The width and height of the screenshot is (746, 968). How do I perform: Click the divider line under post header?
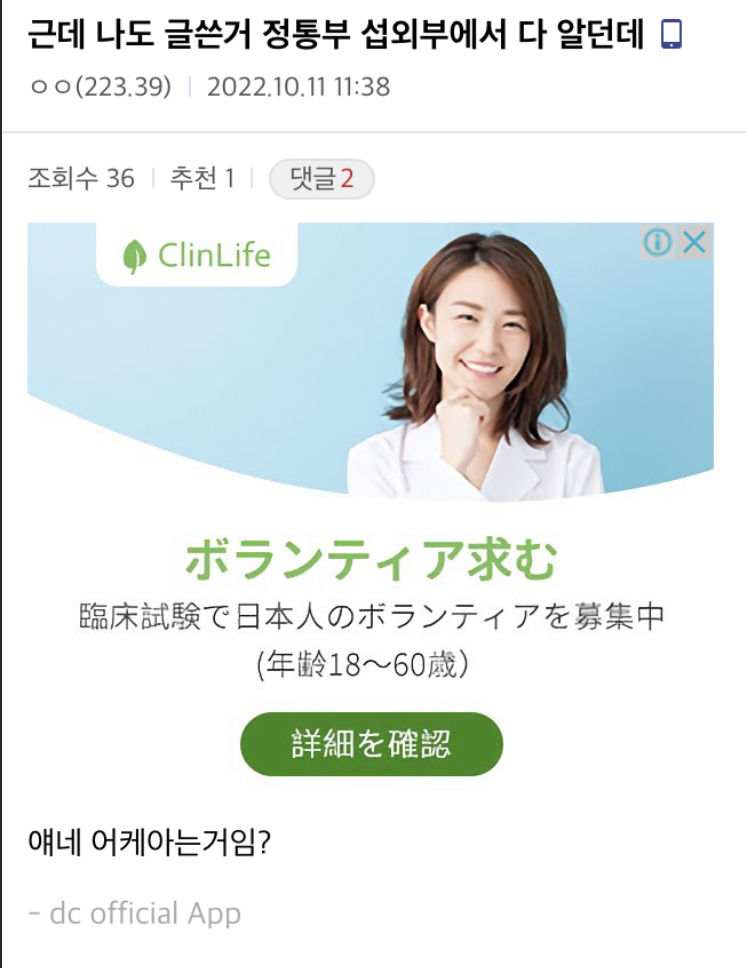point(373,132)
